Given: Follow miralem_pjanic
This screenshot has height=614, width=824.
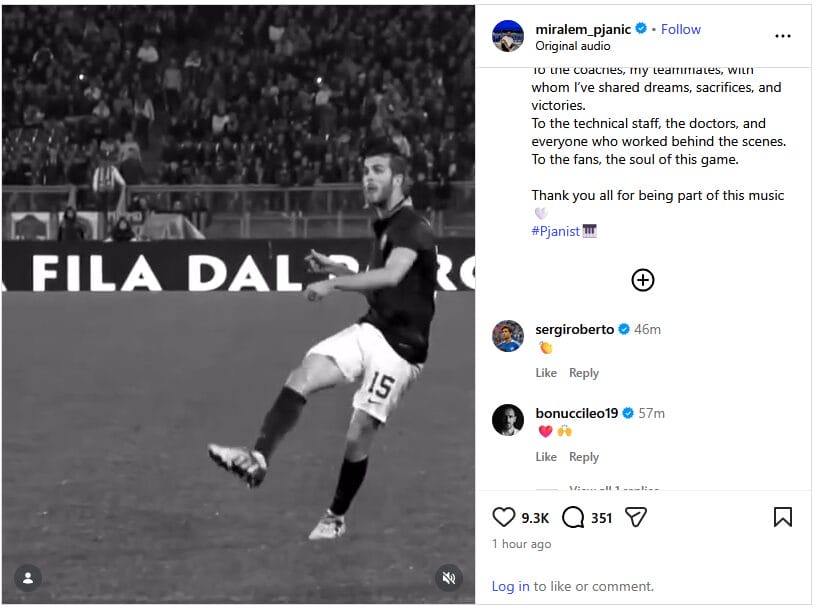Looking at the screenshot, I should pyautogui.click(x=680, y=29).
